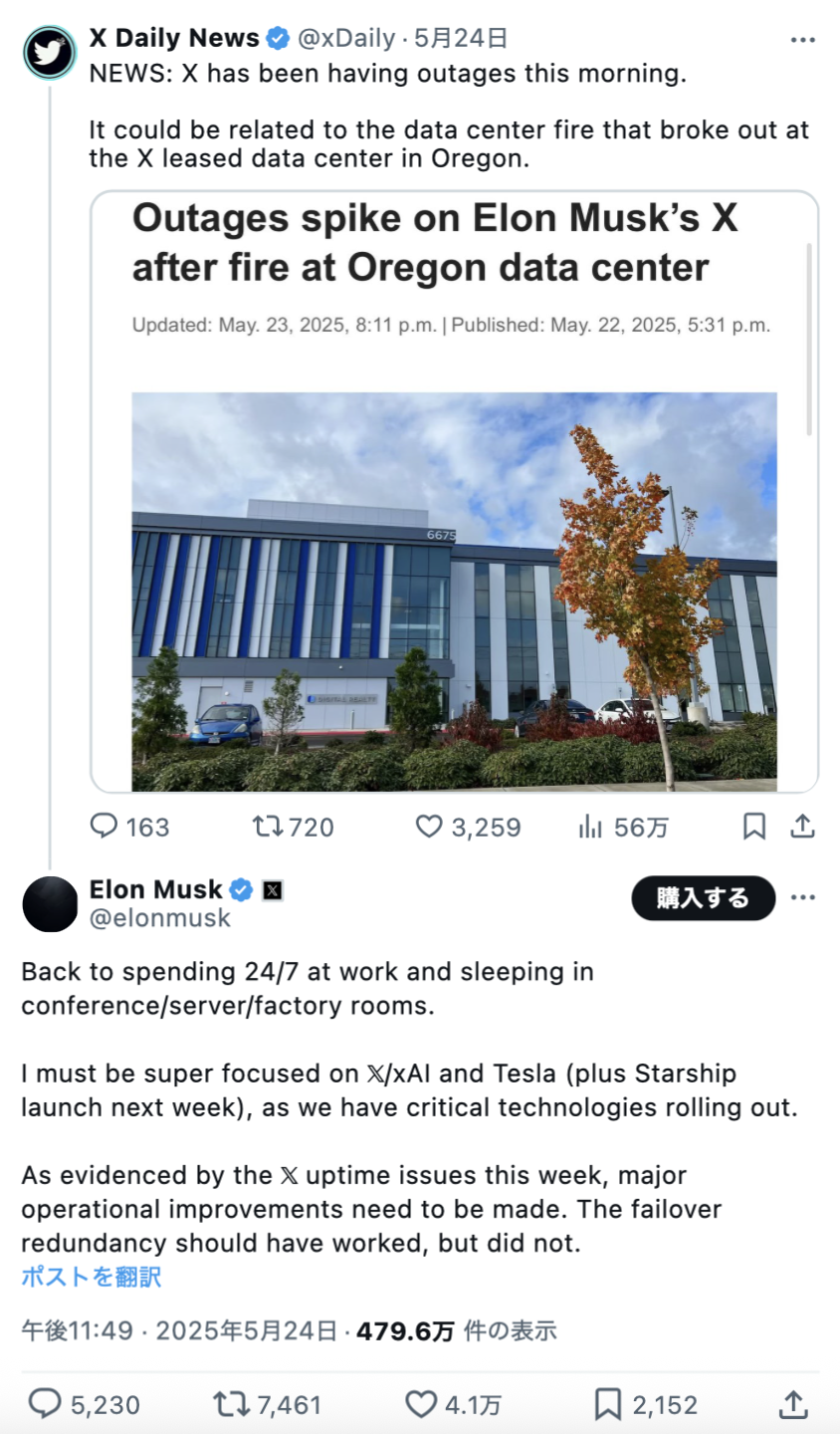Open X Daily News profile avatar
The image size is (840, 1434).
(50, 53)
